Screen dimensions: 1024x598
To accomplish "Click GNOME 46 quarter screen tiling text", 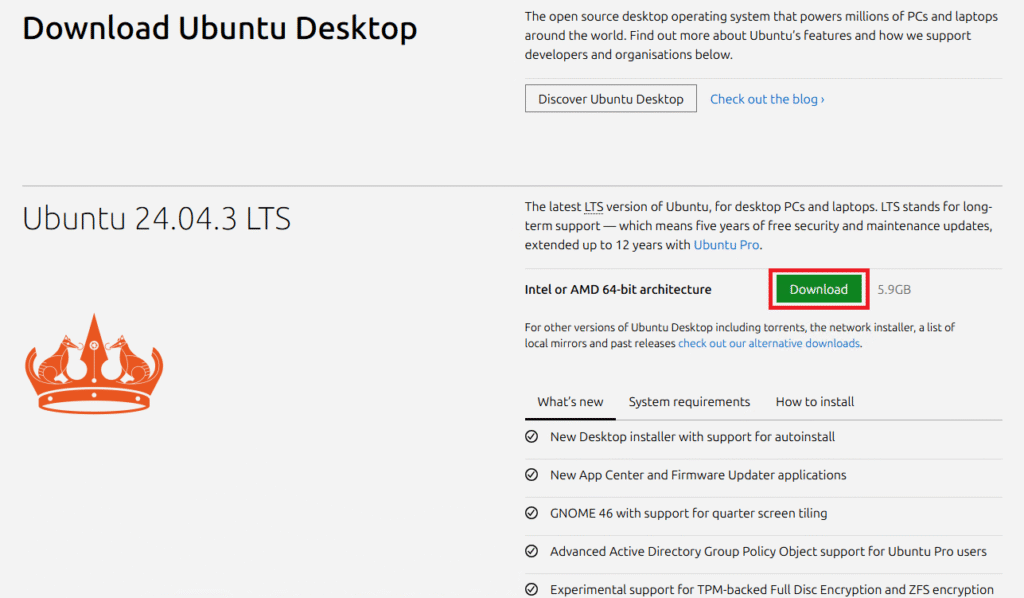I will pyautogui.click(x=688, y=513).
